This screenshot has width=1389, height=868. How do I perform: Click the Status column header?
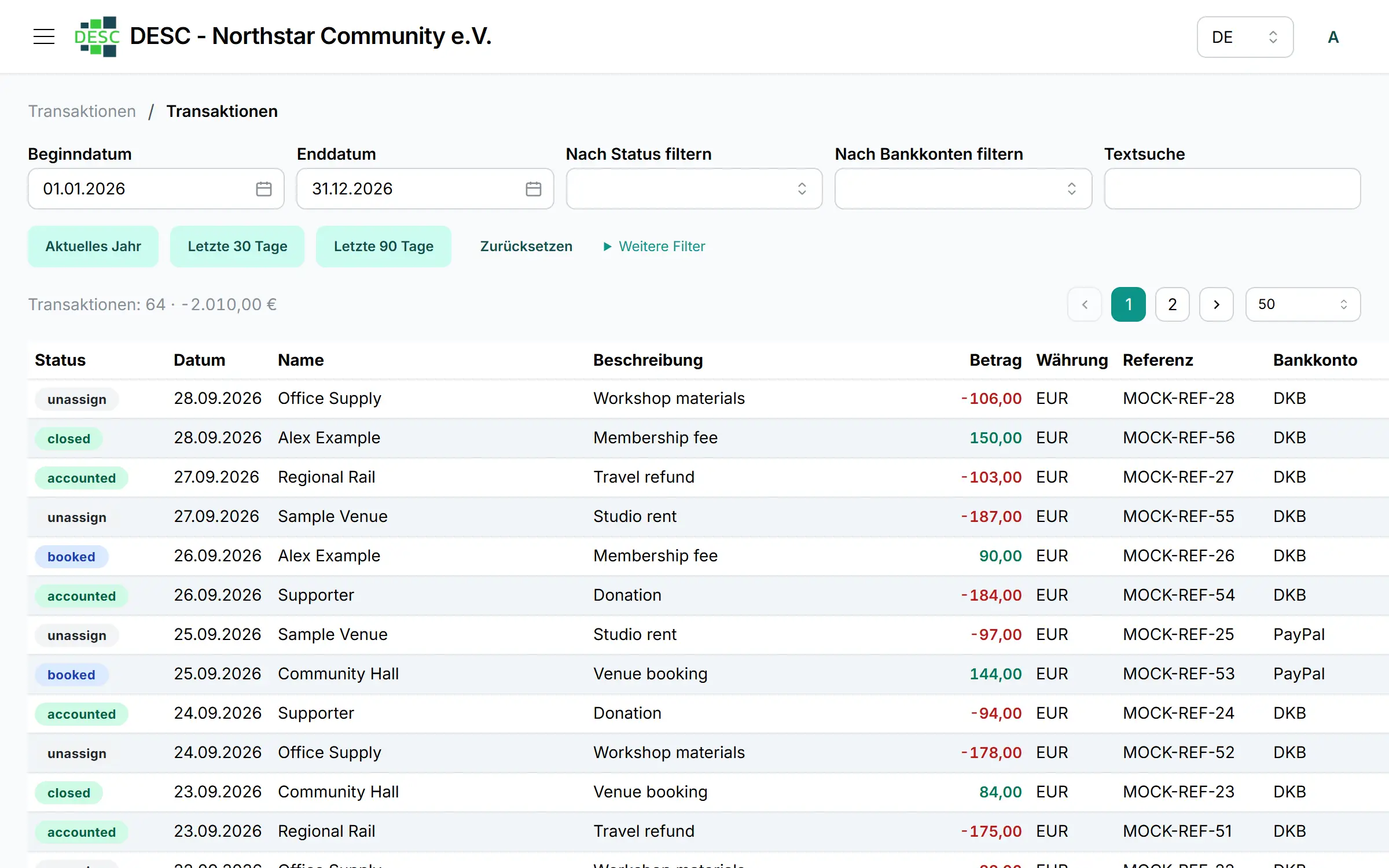pyautogui.click(x=60, y=360)
